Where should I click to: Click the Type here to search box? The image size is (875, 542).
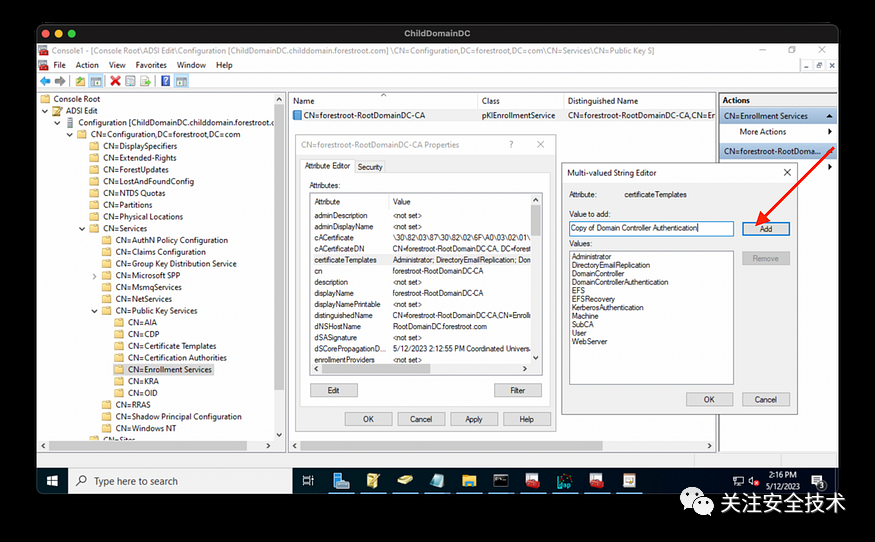180,481
